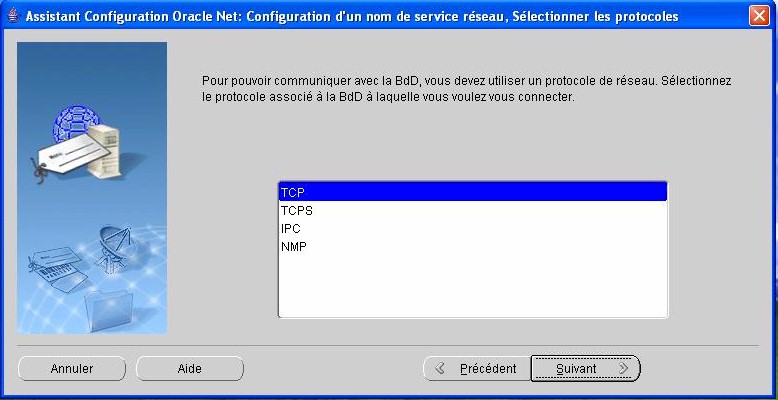Click the protocol instruction text paragraph
The width and height of the screenshot is (778, 400).
pyautogui.click(x=465, y=88)
